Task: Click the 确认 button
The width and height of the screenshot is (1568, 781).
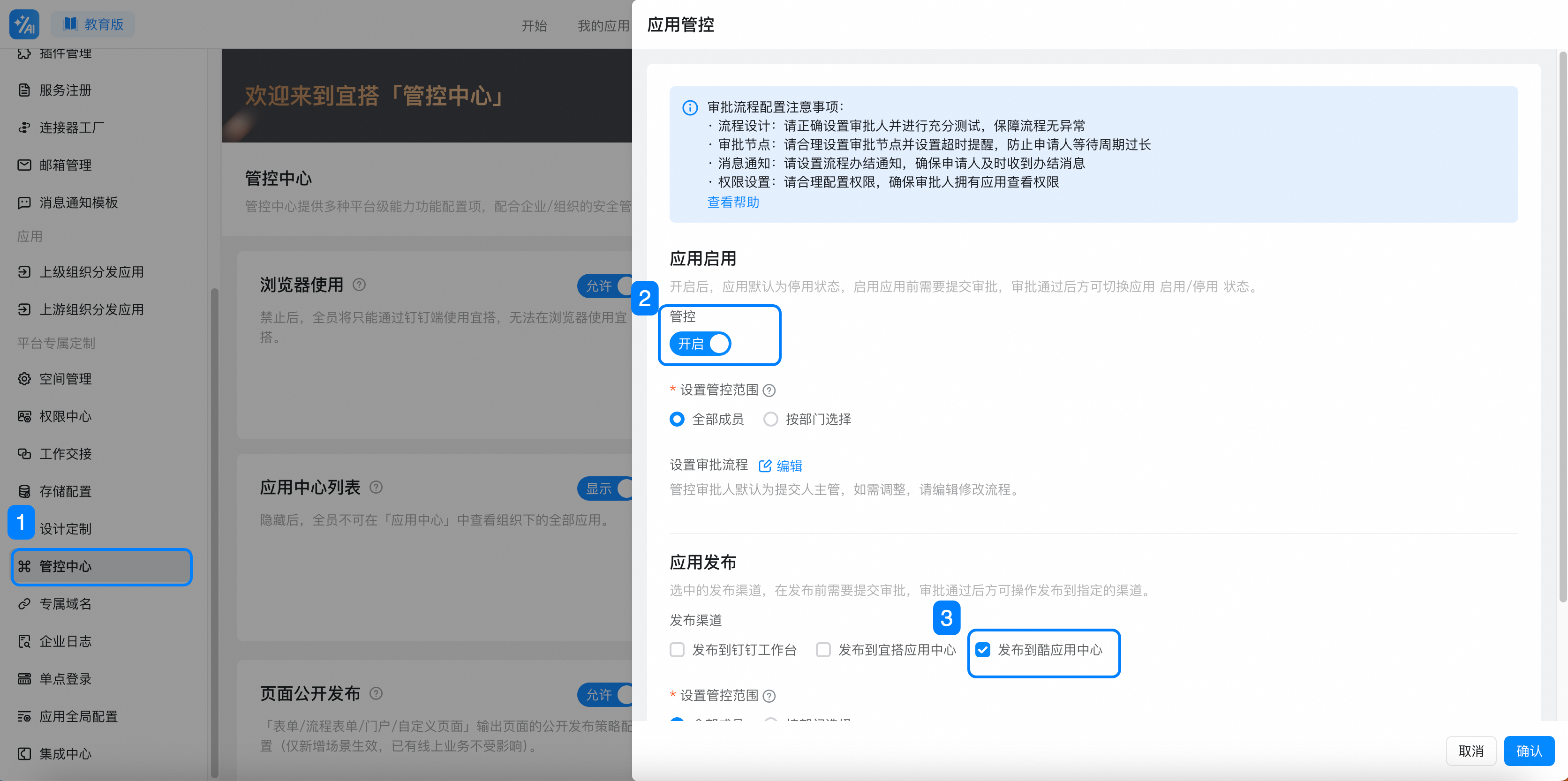Action: tap(1529, 751)
